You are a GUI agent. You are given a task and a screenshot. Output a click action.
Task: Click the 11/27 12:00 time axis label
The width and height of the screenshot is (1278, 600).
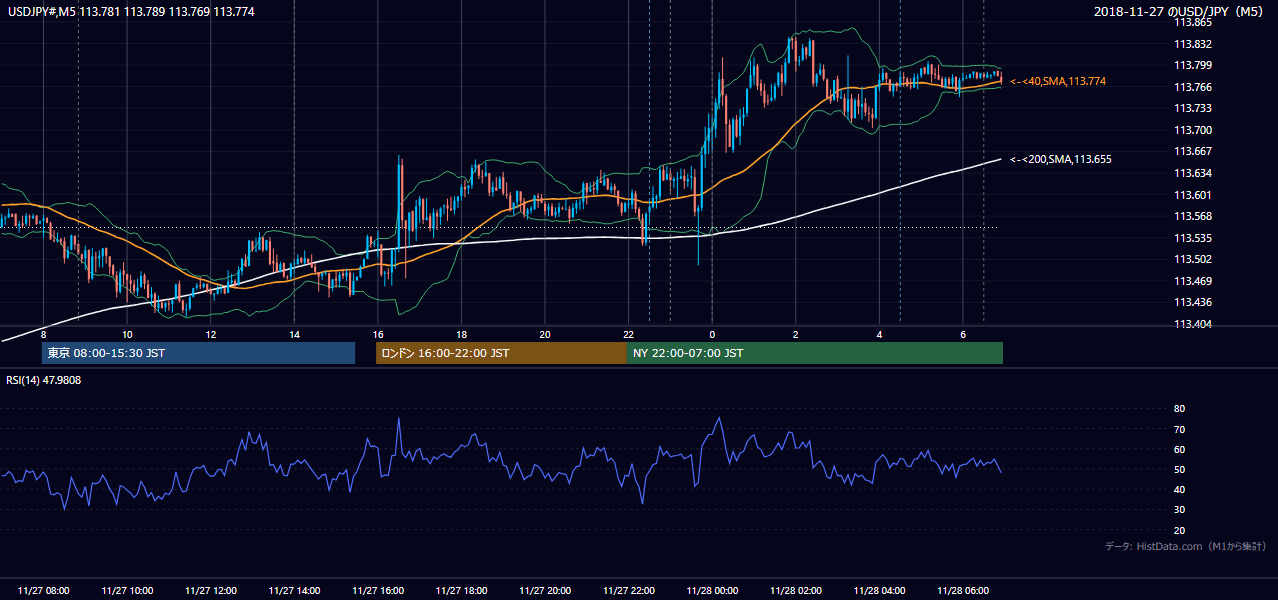pyautogui.click(x=210, y=591)
